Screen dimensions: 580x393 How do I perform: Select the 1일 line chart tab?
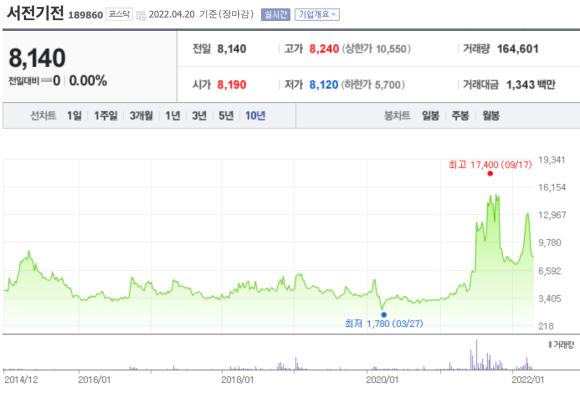click(74, 116)
